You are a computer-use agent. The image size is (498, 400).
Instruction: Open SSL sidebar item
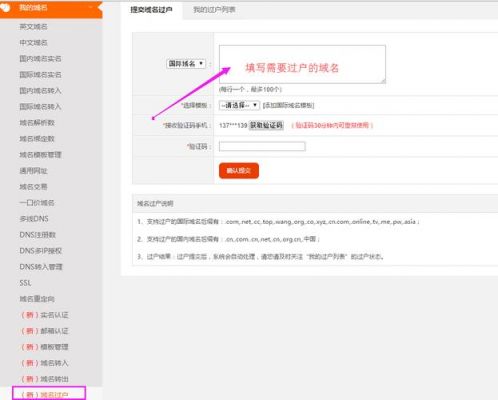click(x=25, y=283)
